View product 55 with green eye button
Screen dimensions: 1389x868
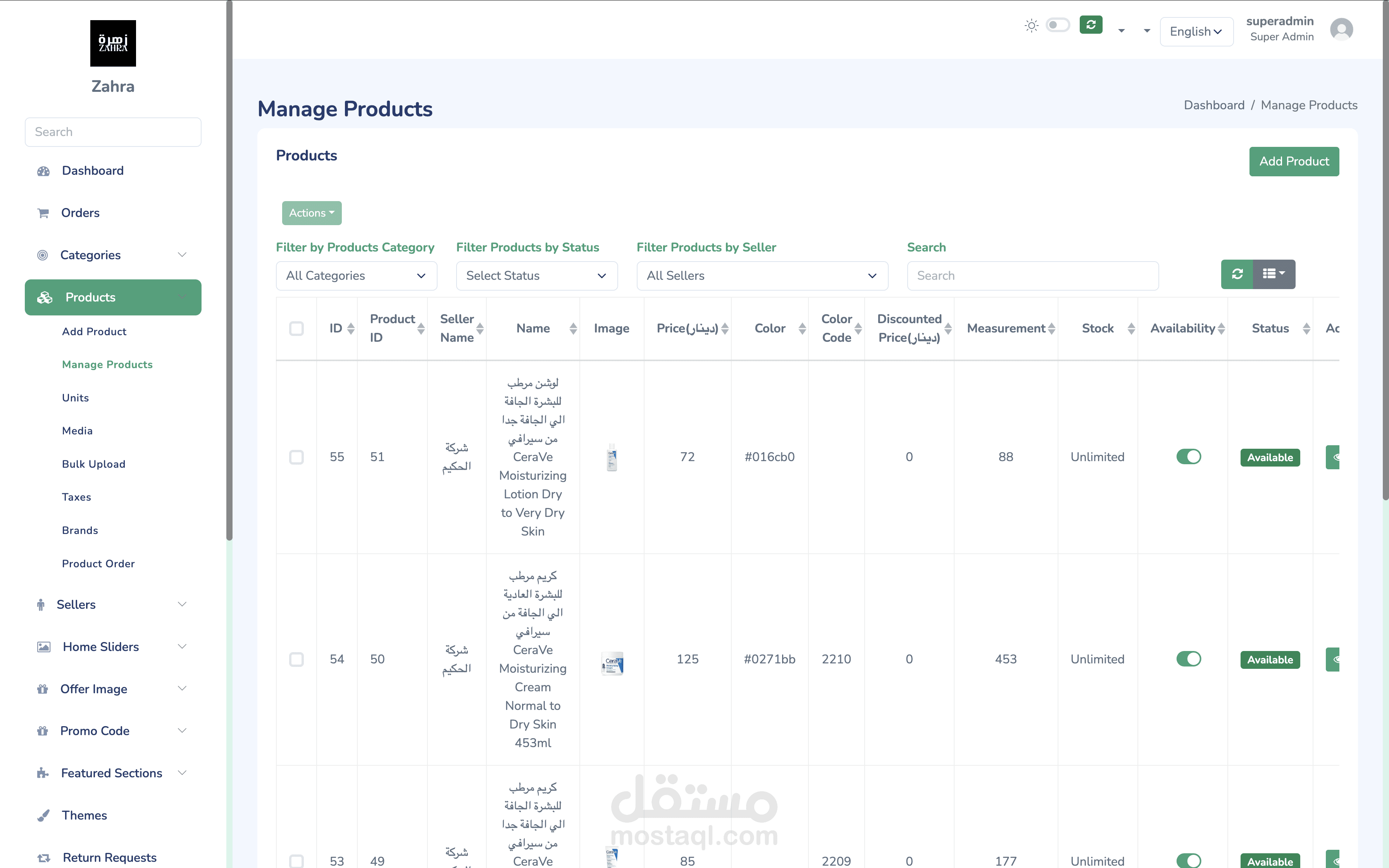(1333, 457)
